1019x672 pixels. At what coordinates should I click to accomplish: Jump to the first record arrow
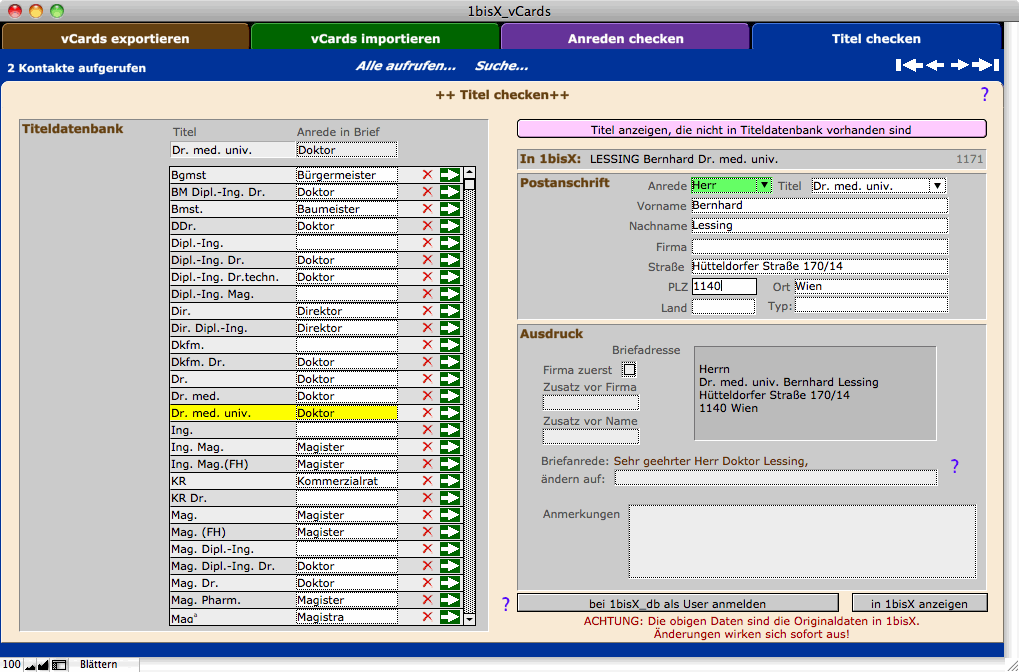pyautogui.click(x=908, y=66)
